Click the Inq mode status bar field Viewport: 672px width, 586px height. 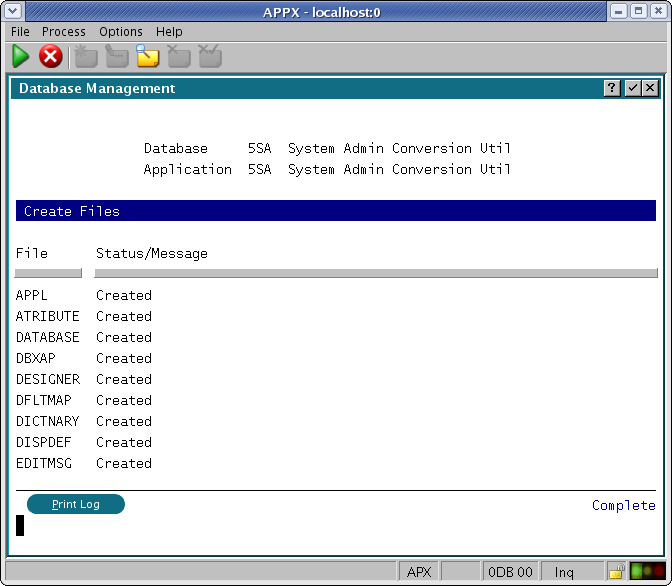pyautogui.click(x=565, y=572)
